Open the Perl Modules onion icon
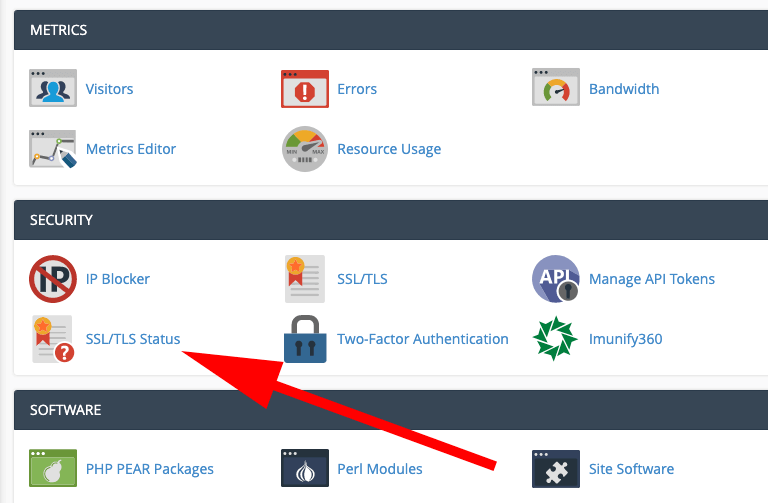 tap(305, 468)
